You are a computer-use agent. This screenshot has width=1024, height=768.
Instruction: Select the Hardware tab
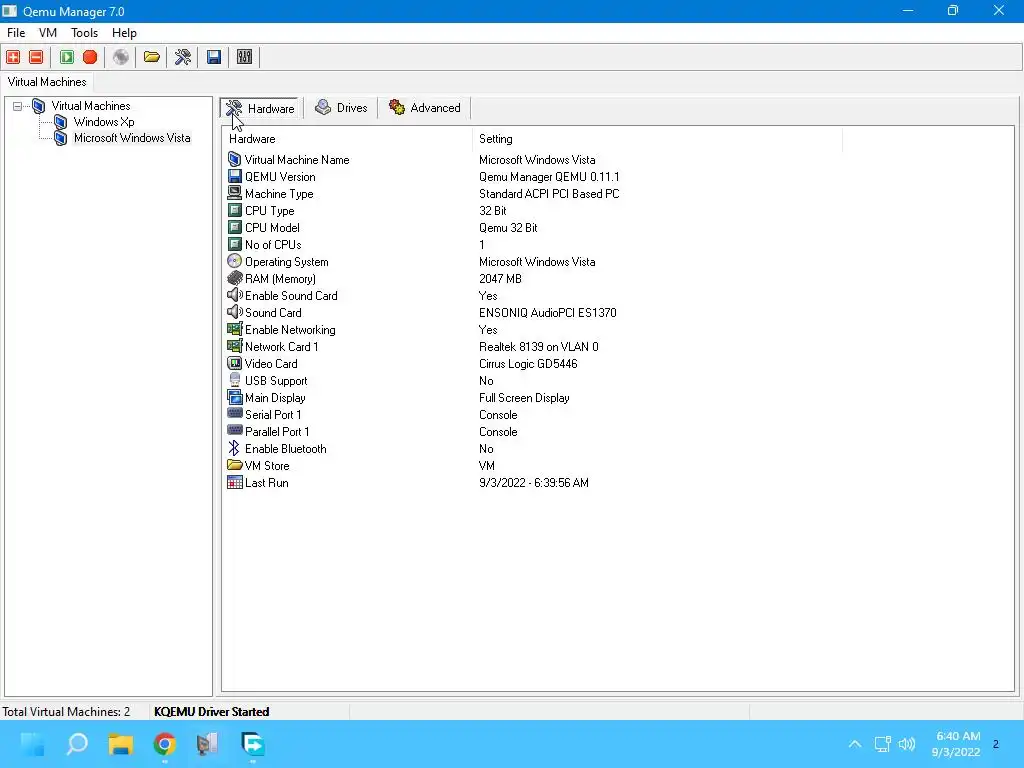click(261, 108)
